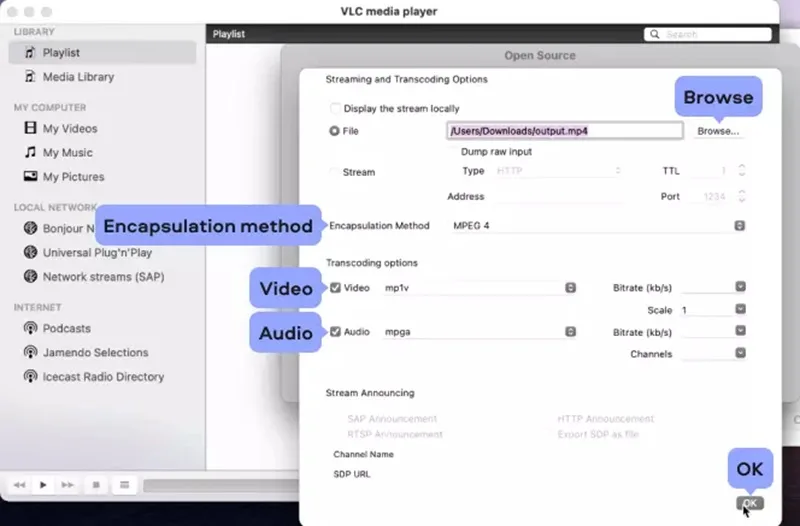The height and width of the screenshot is (526, 800).
Task: Adjust the Port stepper arrows
Action: click(x=742, y=196)
